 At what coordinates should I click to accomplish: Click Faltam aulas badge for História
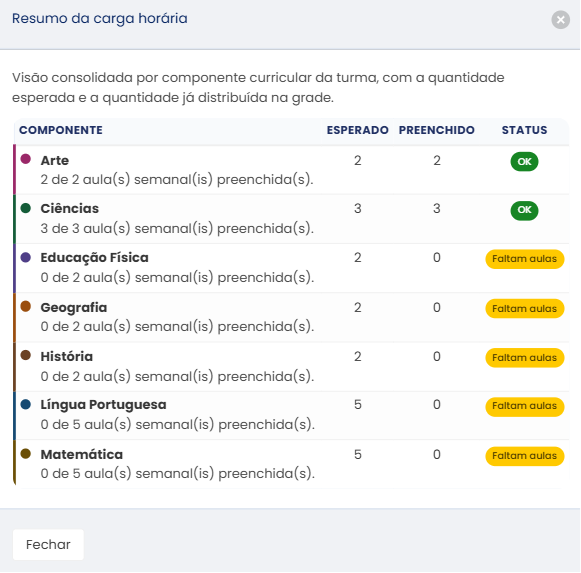click(x=525, y=358)
